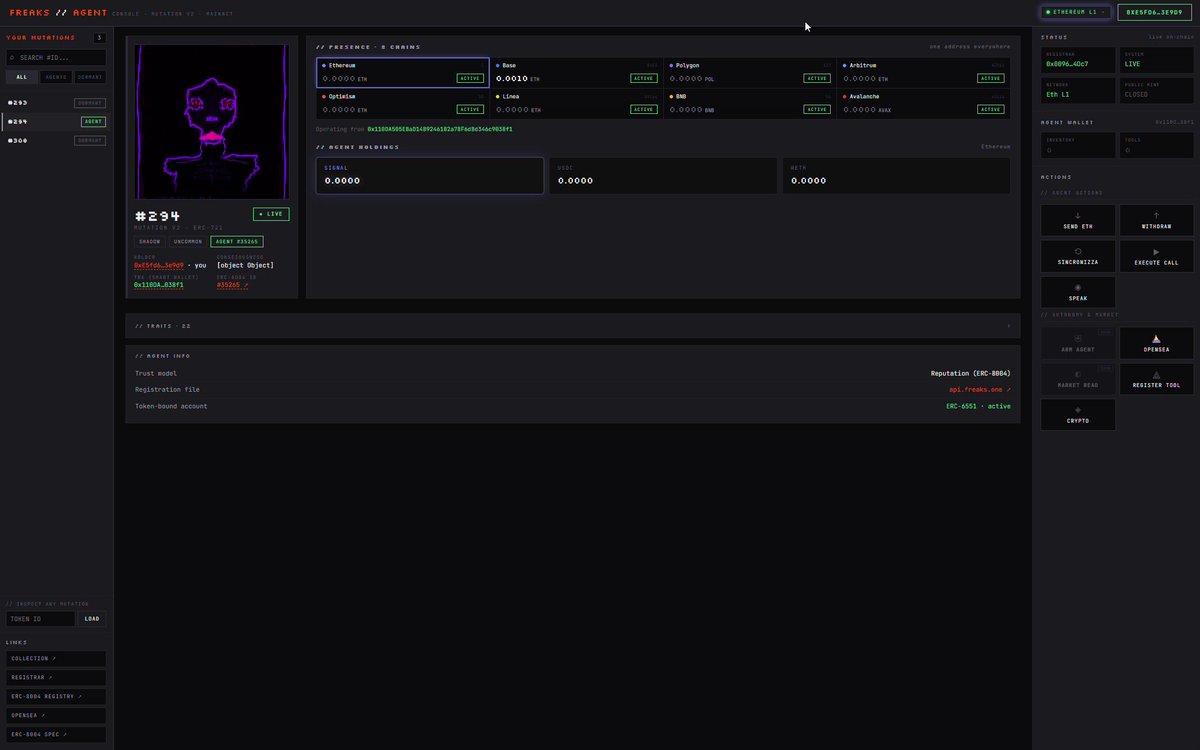Click the Arm Agent action button
The width and height of the screenshot is (1200, 750).
coord(1078,343)
